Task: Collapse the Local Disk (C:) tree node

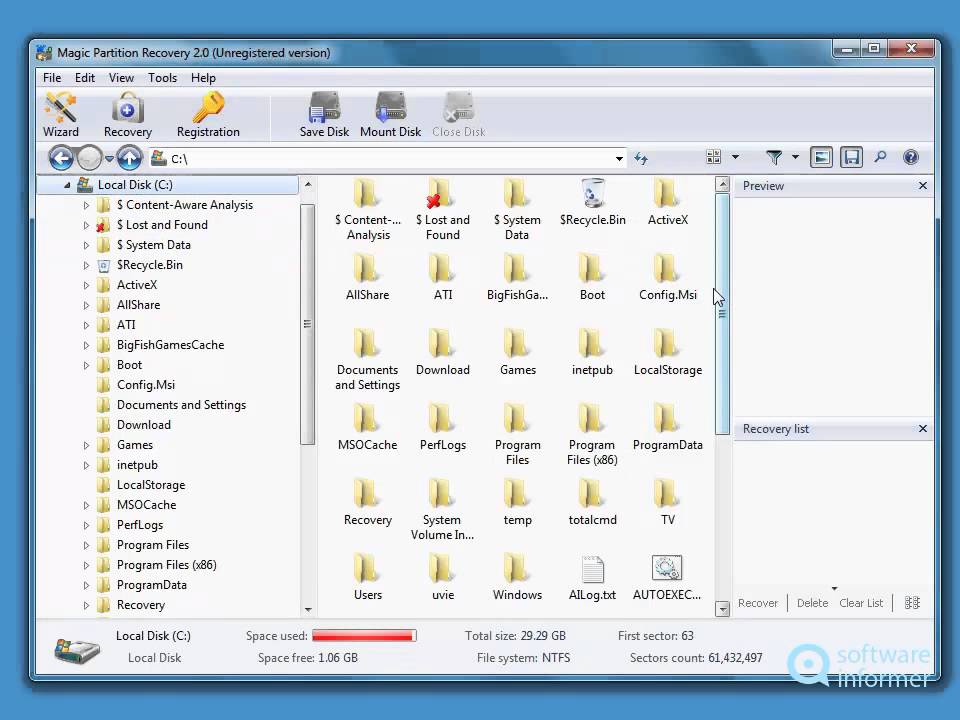Action: pos(67,185)
